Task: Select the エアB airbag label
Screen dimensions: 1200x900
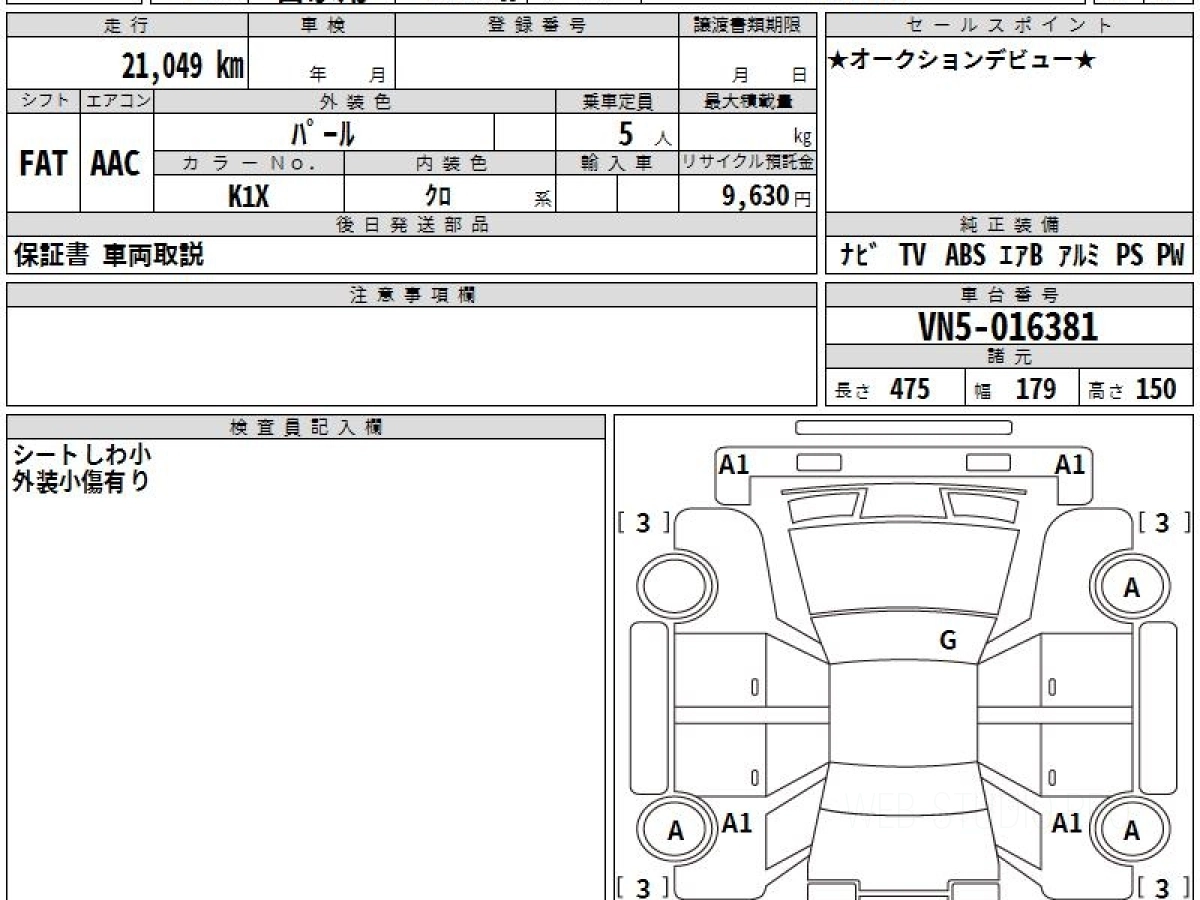Action: [x=1020, y=255]
